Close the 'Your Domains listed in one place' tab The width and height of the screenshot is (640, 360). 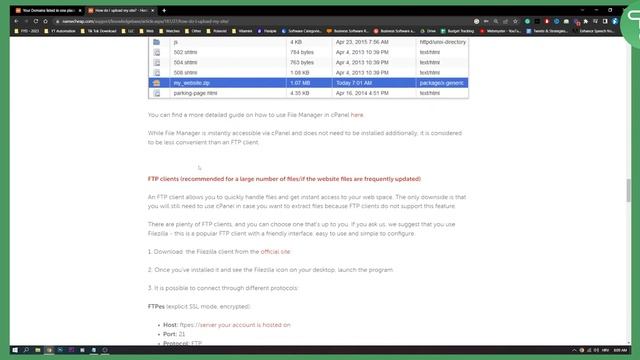click(x=80, y=10)
